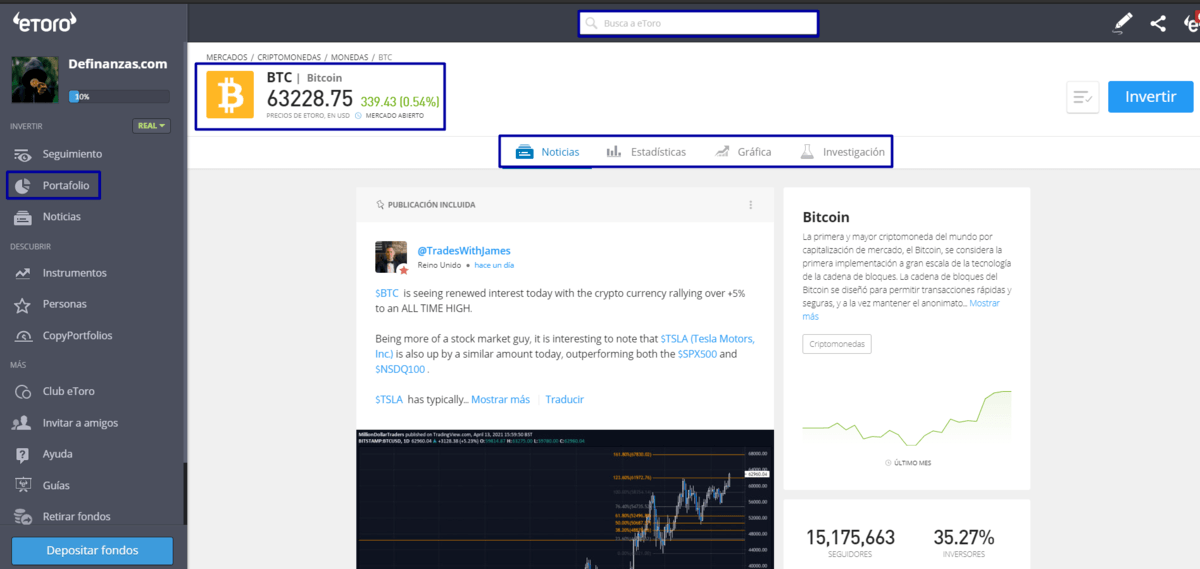Open the @TradesWithJames profile link
The height and width of the screenshot is (569, 1200).
tap(463, 250)
